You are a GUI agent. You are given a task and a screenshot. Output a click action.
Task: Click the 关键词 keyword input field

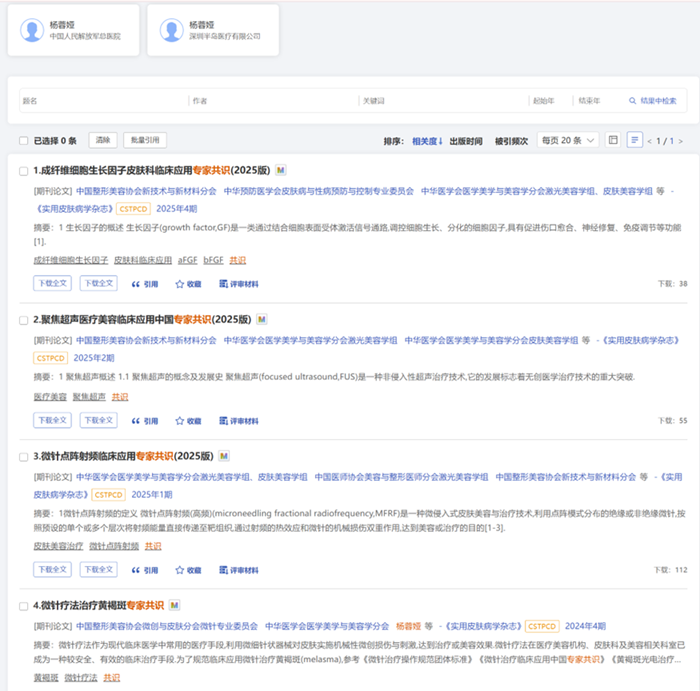pyautogui.click(x=444, y=101)
